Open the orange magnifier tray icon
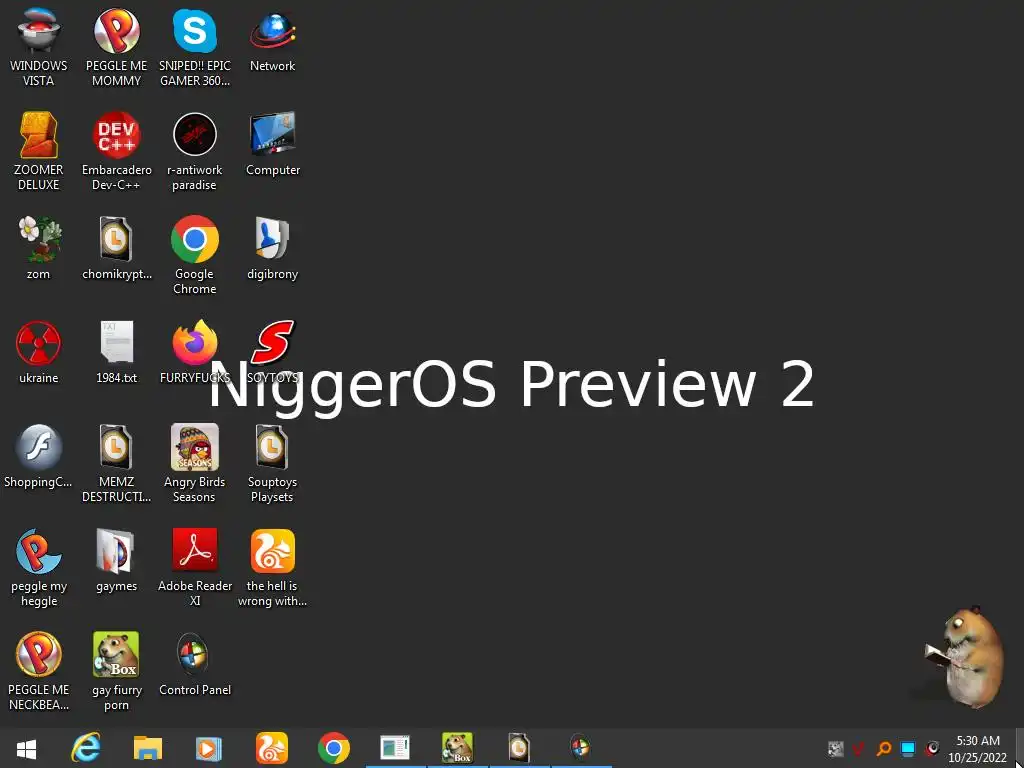 [x=884, y=748]
